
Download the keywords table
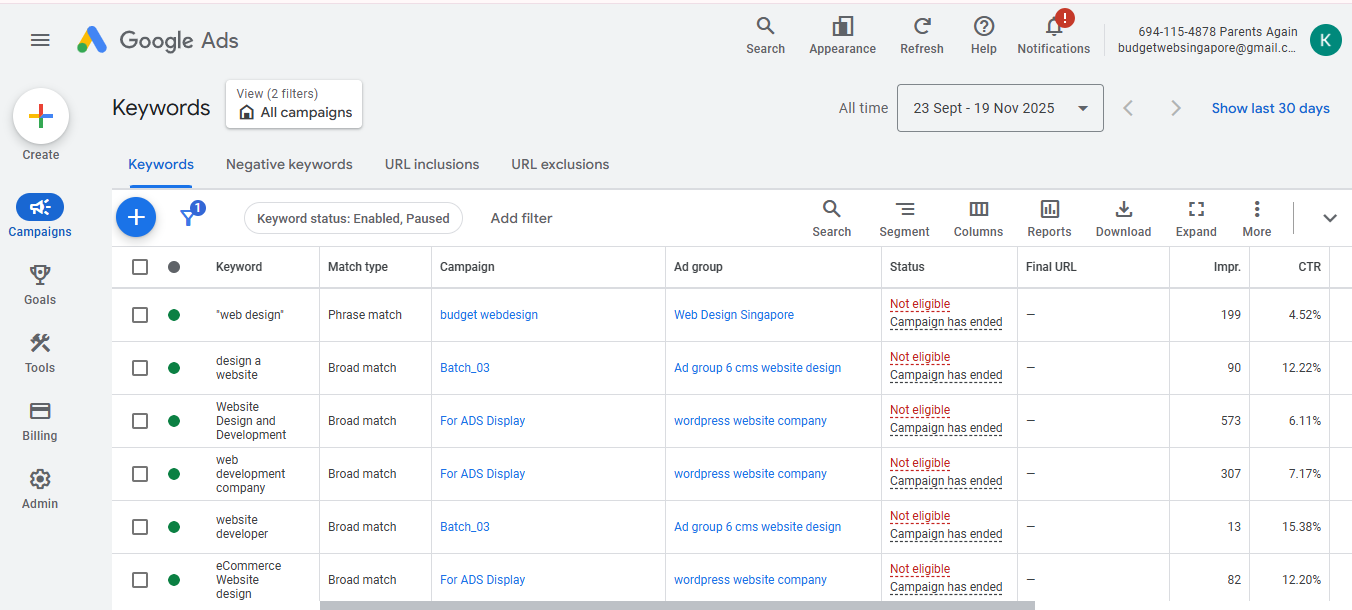coord(1123,210)
